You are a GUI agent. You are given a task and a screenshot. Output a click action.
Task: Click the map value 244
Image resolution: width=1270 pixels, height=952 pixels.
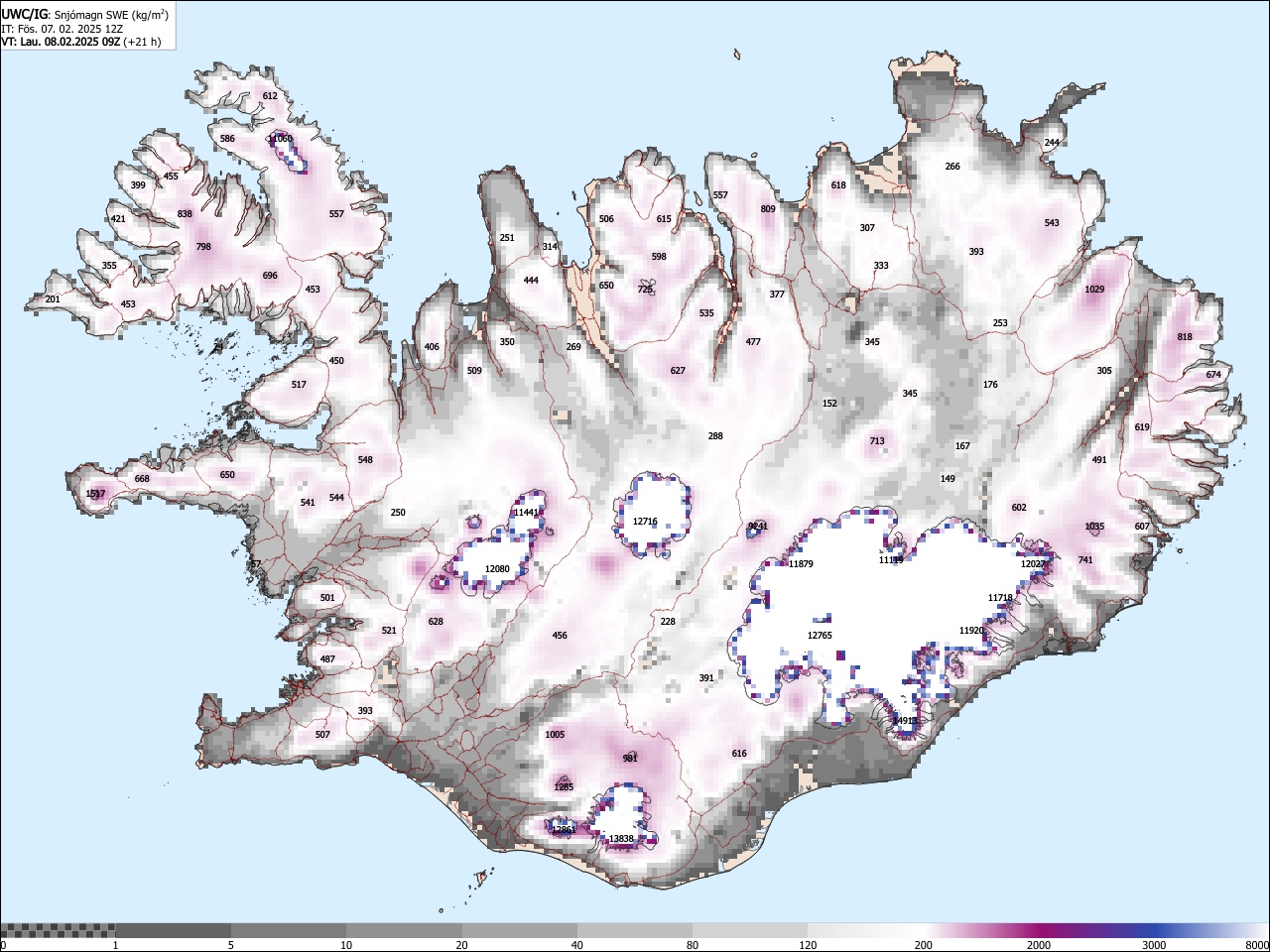(1052, 143)
